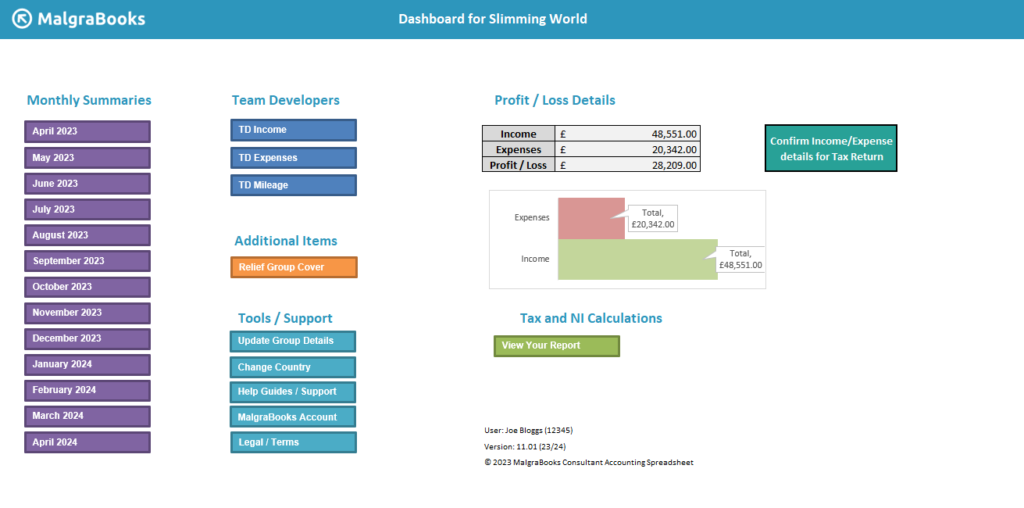Viewport: 1024px width, 508px height.
Task: Click View Your Report button
Action: (x=556, y=346)
